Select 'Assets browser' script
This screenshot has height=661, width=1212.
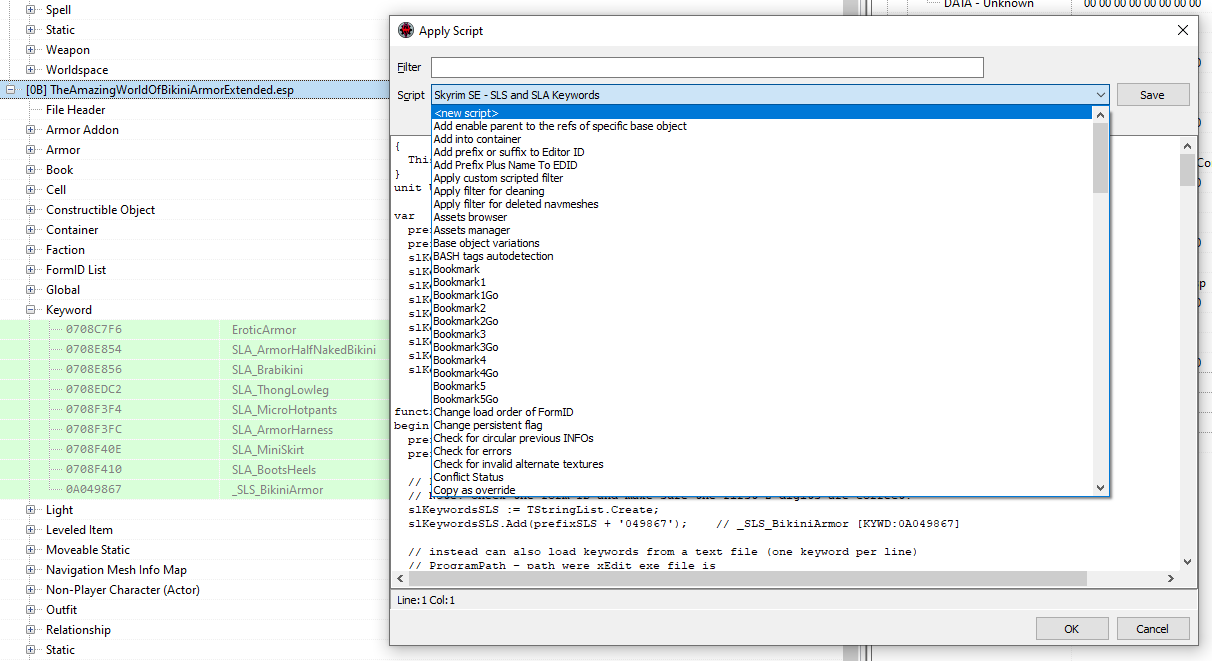coord(762,217)
